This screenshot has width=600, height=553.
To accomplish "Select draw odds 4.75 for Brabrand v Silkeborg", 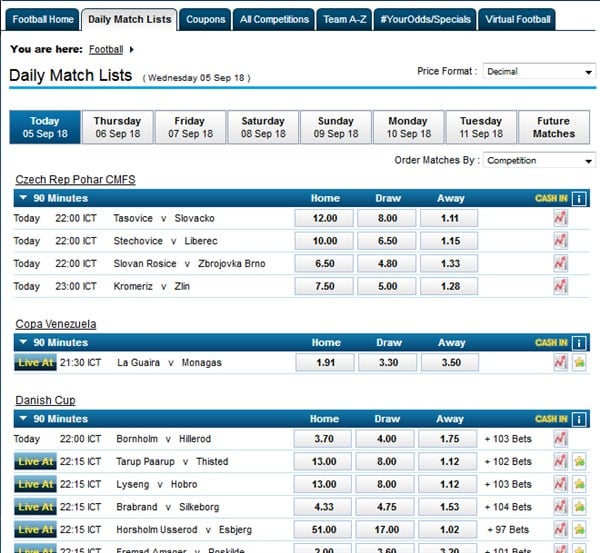I will [385, 507].
